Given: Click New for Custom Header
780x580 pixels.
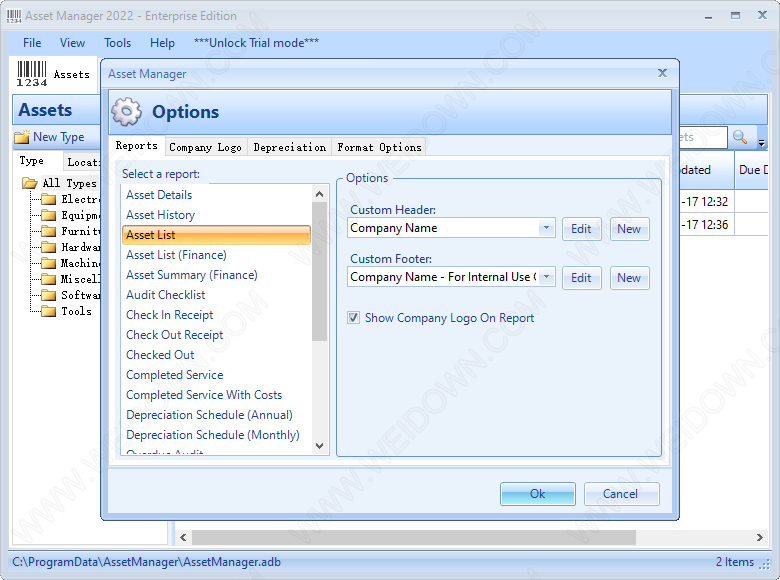Looking at the screenshot, I should tap(629, 229).
